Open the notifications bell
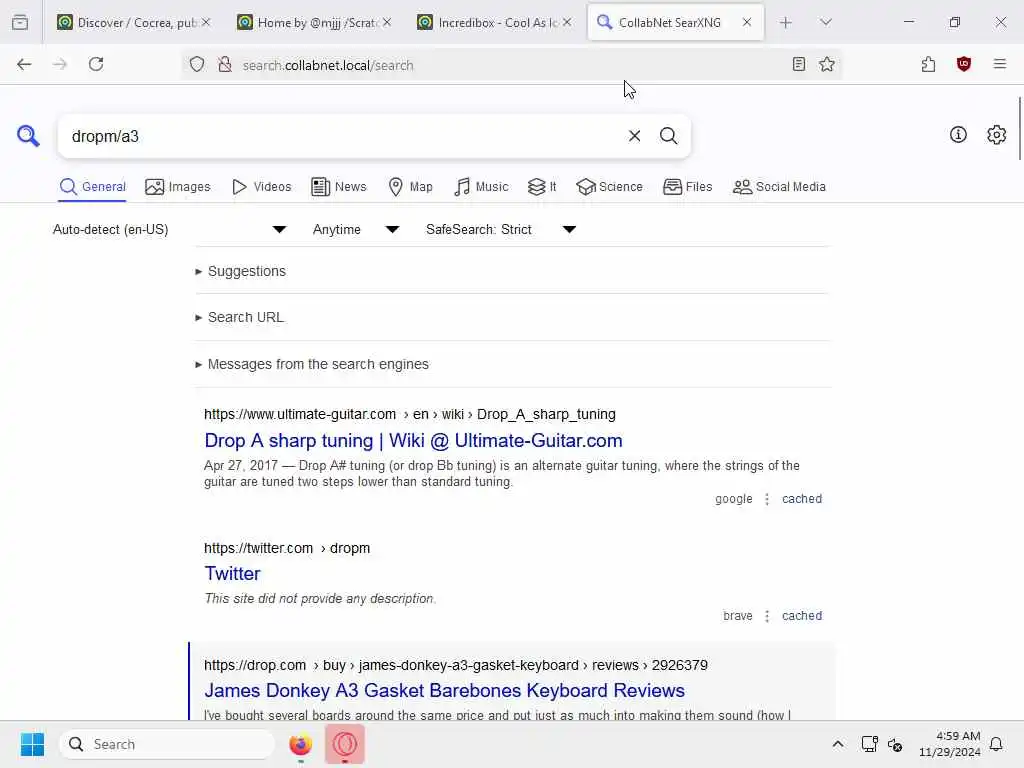This screenshot has height=768, width=1024. point(996,744)
